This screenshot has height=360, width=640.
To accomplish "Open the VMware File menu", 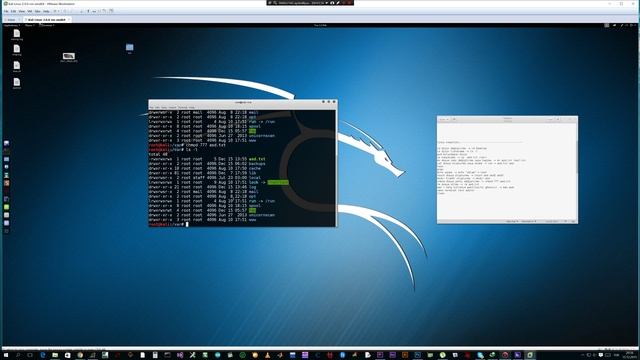I will click(6, 11).
